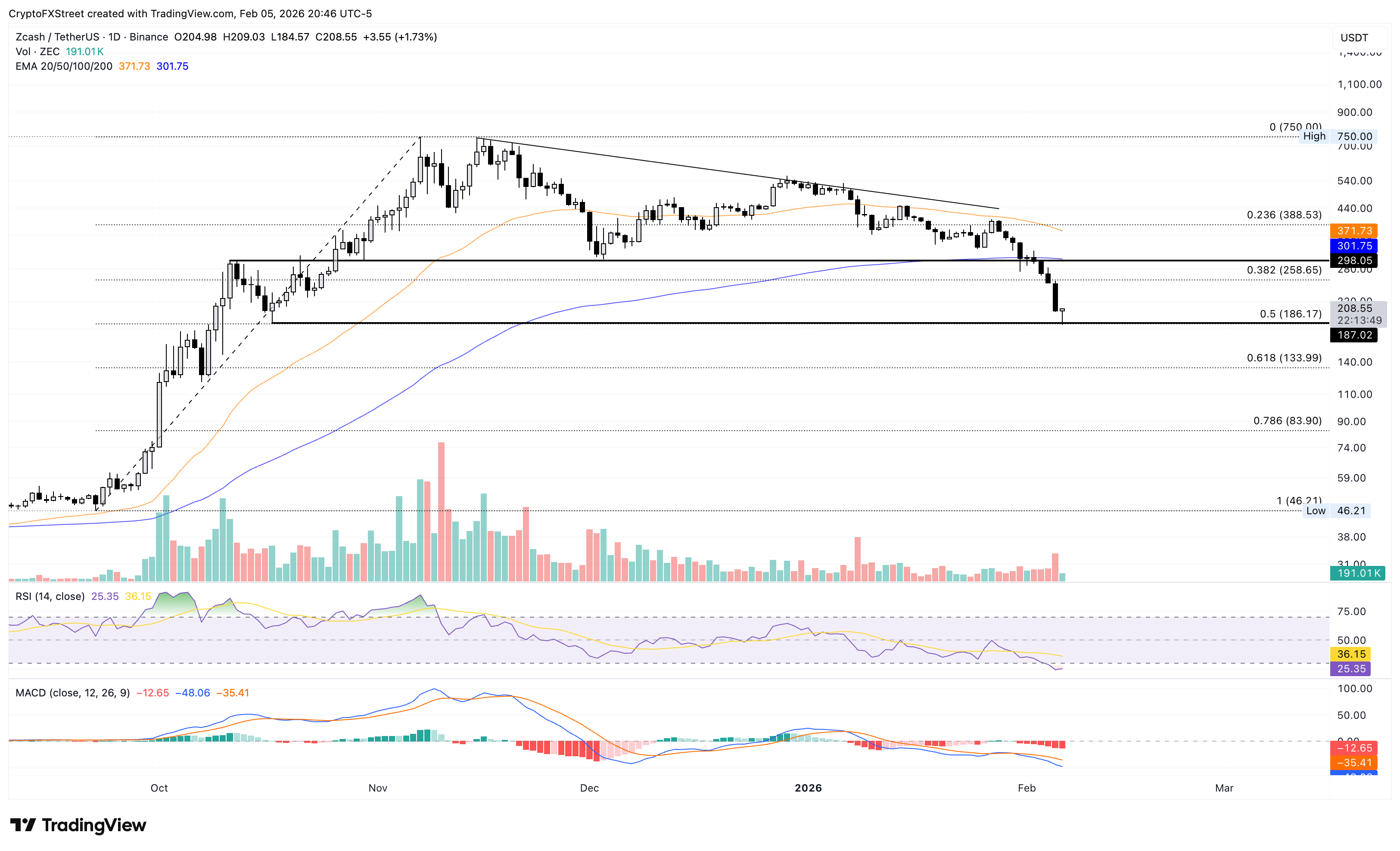The width and height of the screenshot is (1400, 851).
Task: Click the yellow 36.15 RSI average tag
Action: point(1350,654)
